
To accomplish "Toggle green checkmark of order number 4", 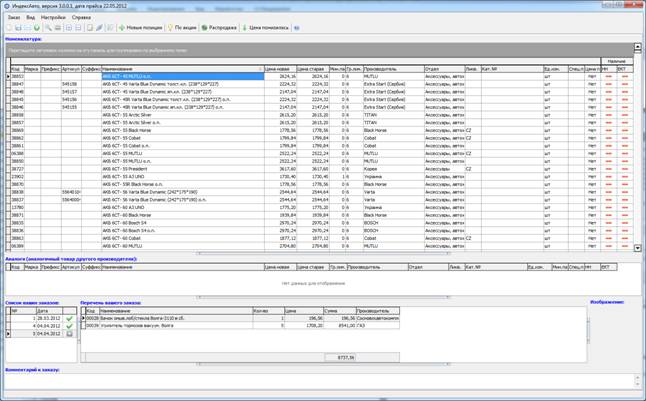I will point(69,326).
